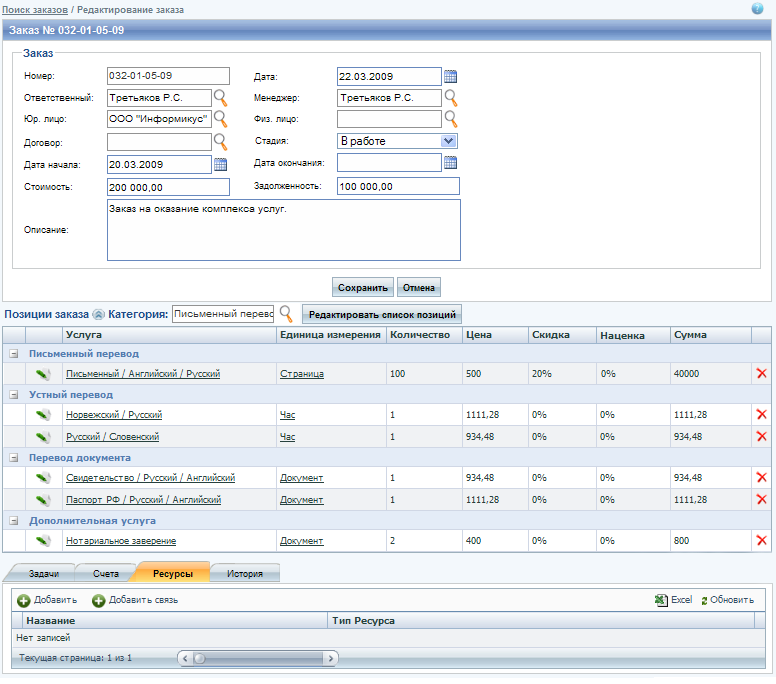Click the Сохранить button

[x=362, y=288]
